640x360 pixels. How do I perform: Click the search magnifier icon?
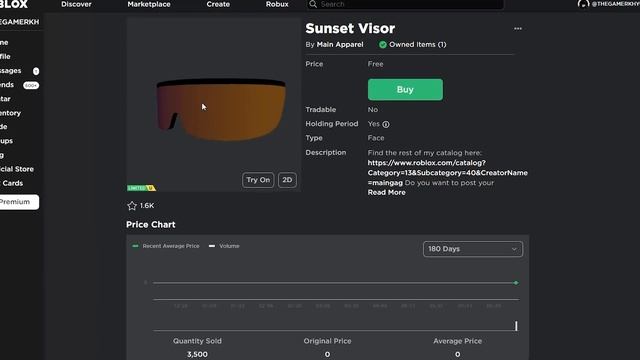(x=313, y=4)
